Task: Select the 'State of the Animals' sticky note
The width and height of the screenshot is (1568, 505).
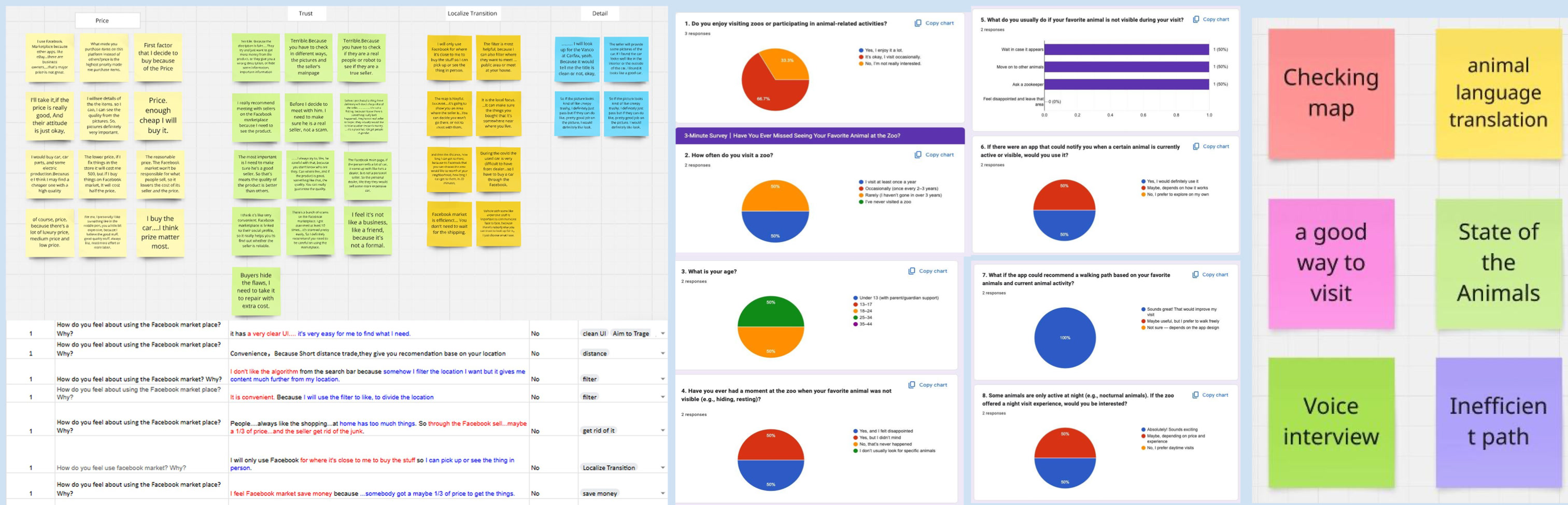Action: (1498, 264)
